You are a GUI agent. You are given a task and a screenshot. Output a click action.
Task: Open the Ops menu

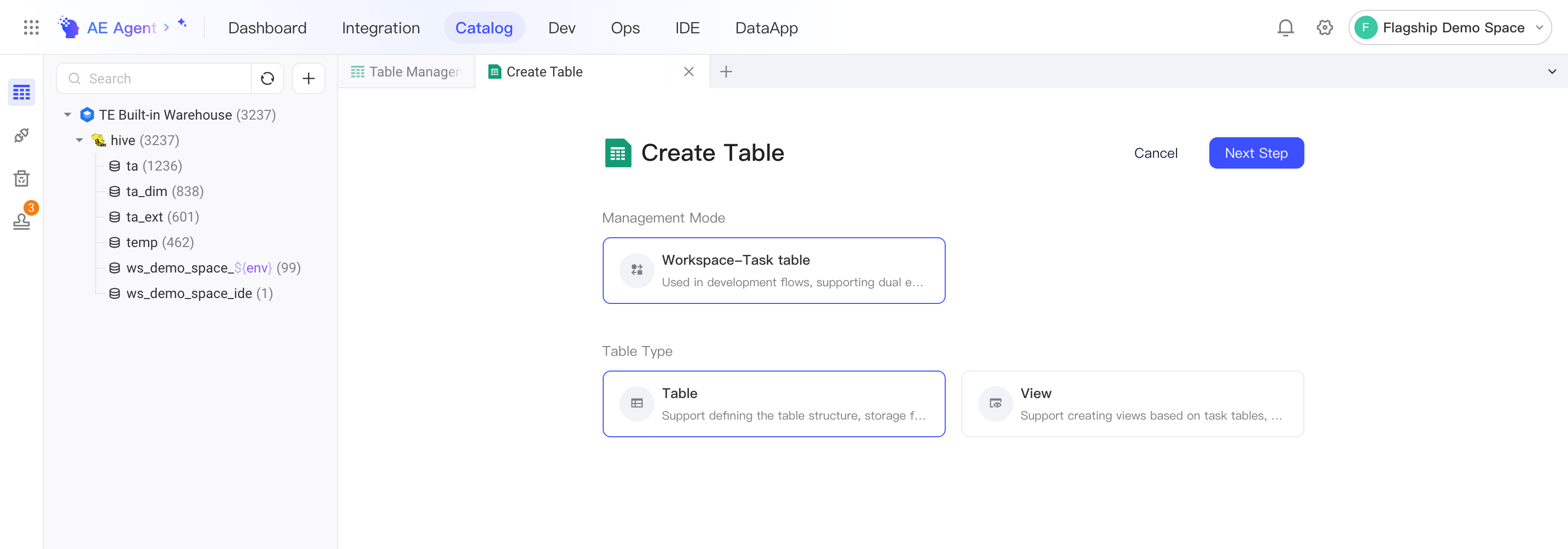point(625,28)
